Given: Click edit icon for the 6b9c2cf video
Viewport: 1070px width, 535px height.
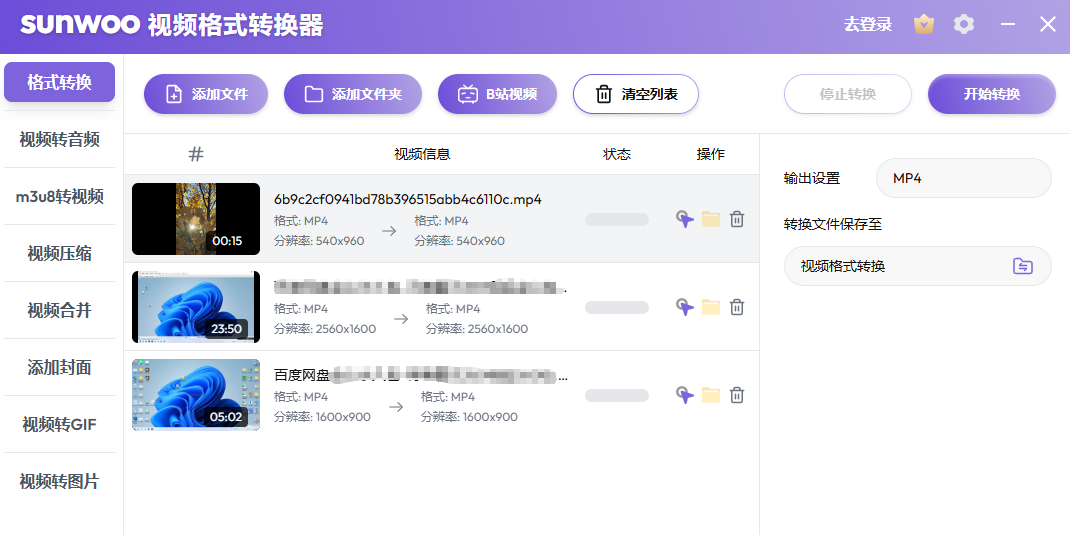Looking at the screenshot, I should click(684, 219).
